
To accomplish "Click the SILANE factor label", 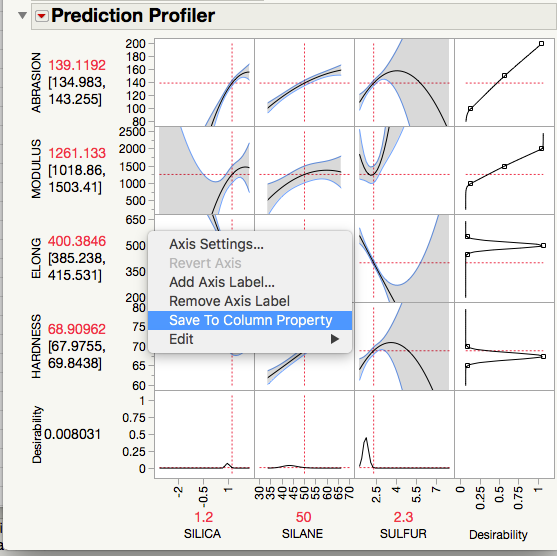I will pos(302,534).
